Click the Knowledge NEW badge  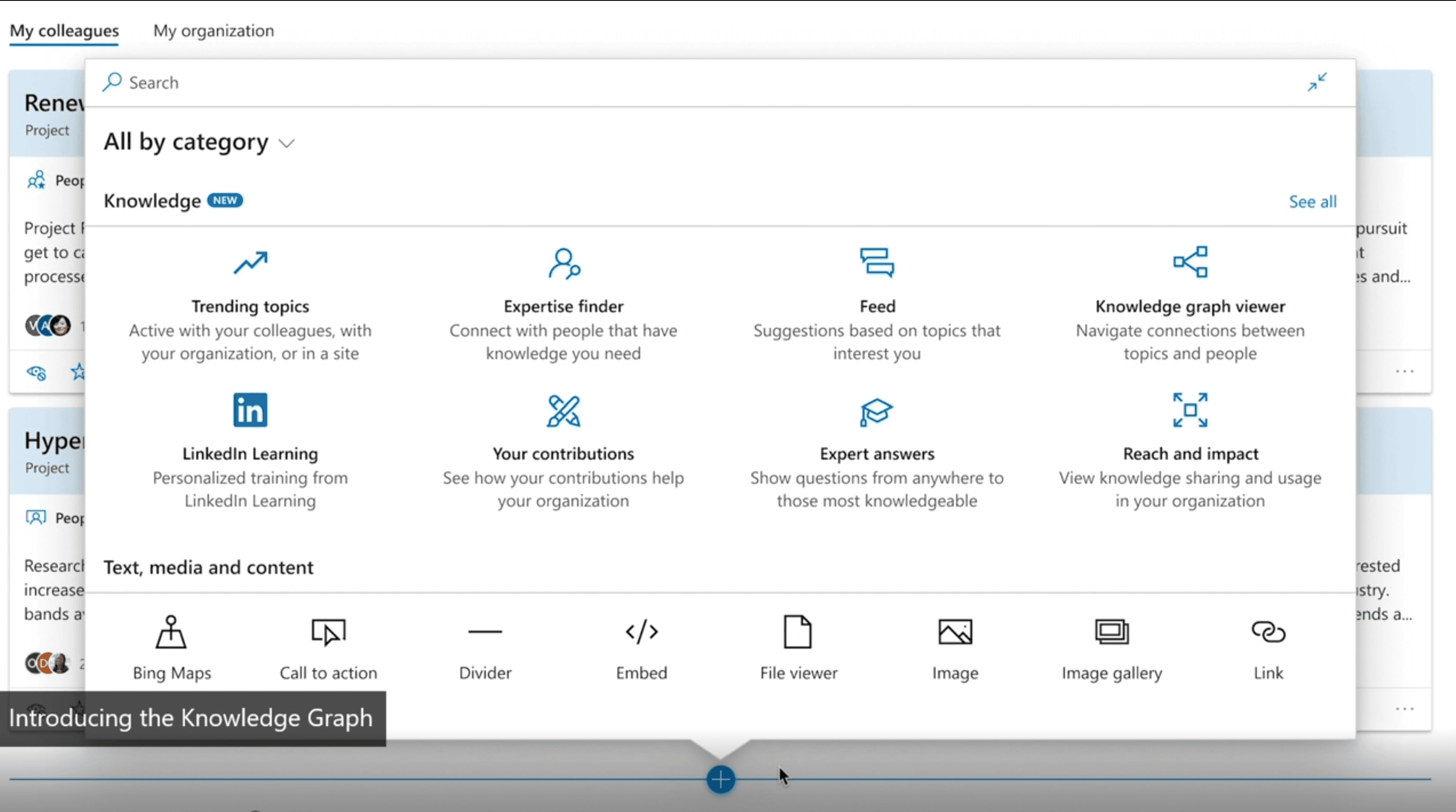tap(224, 200)
